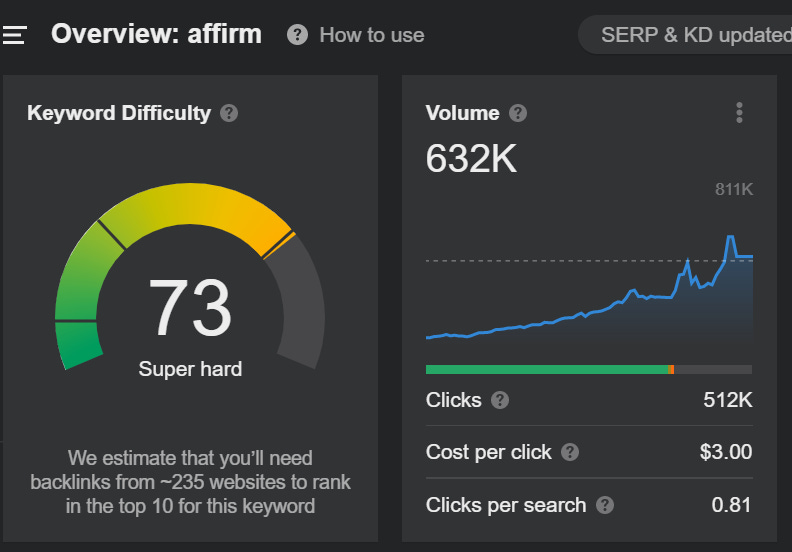
Task: Click the Clicks per search label
Action: pyautogui.click(x=506, y=505)
